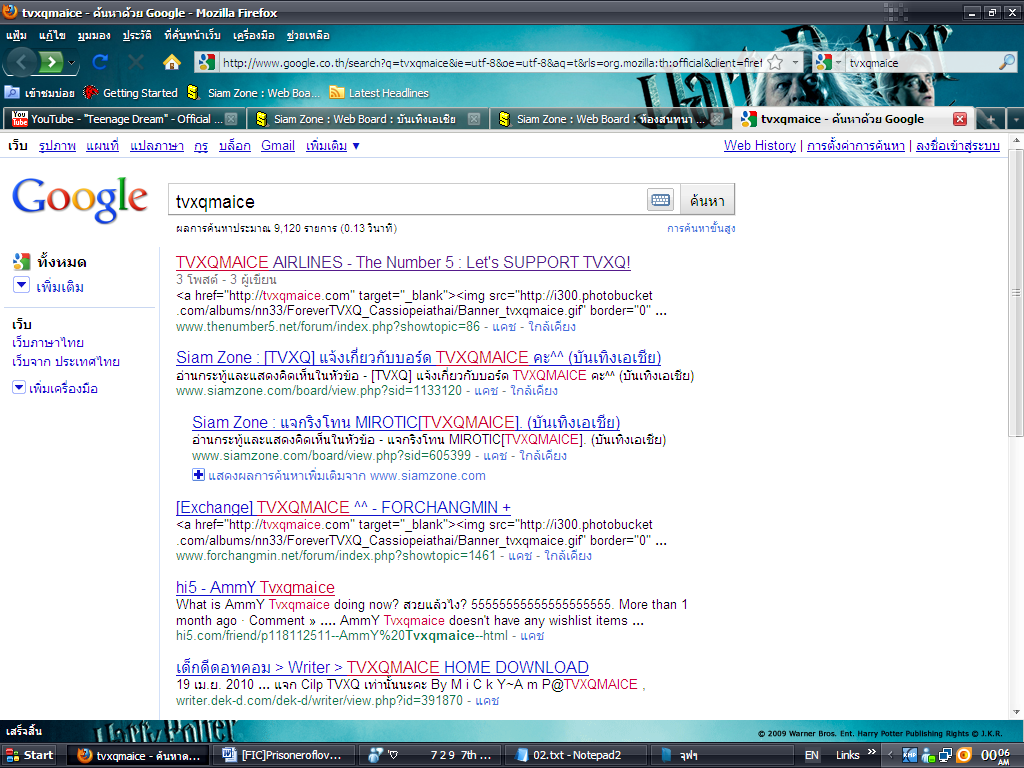Open [Exchange] TVXQMAICE FORCHANGMIN result
The width and height of the screenshot is (1024, 768).
pos(343,507)
